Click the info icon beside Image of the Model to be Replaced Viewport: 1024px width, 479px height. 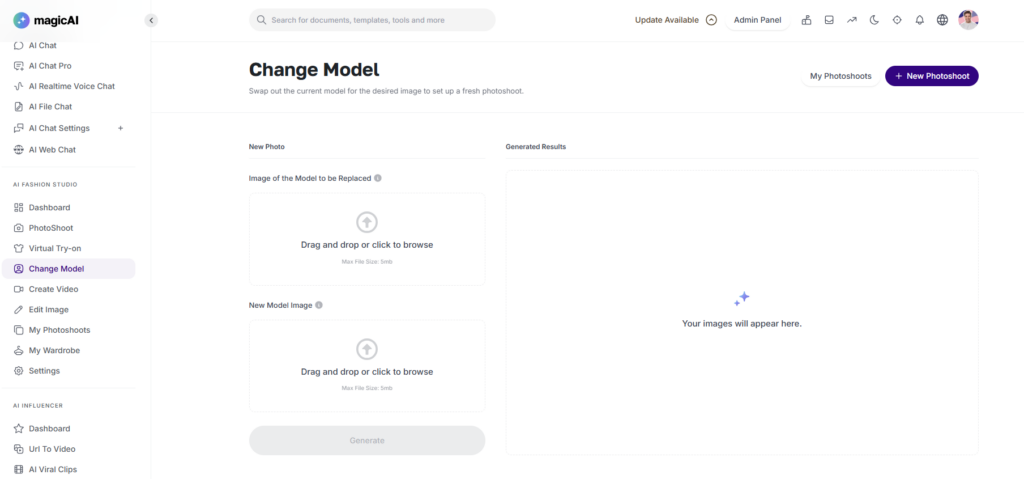click(378, 178)
